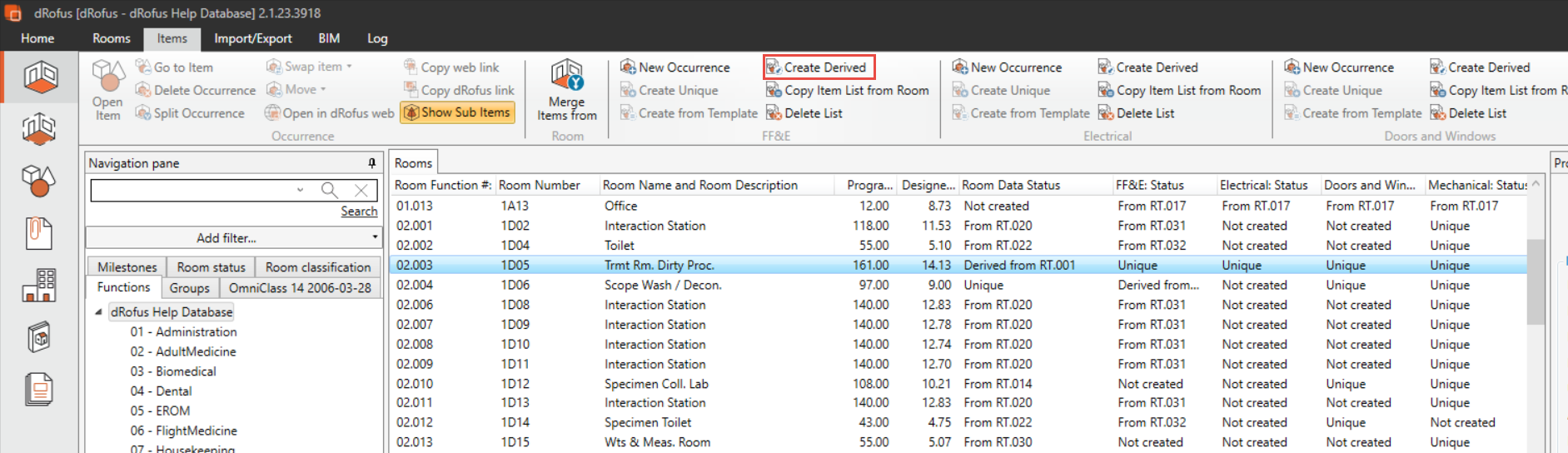
Task: Sort by Room Number column header
Action: click(547, 185)
